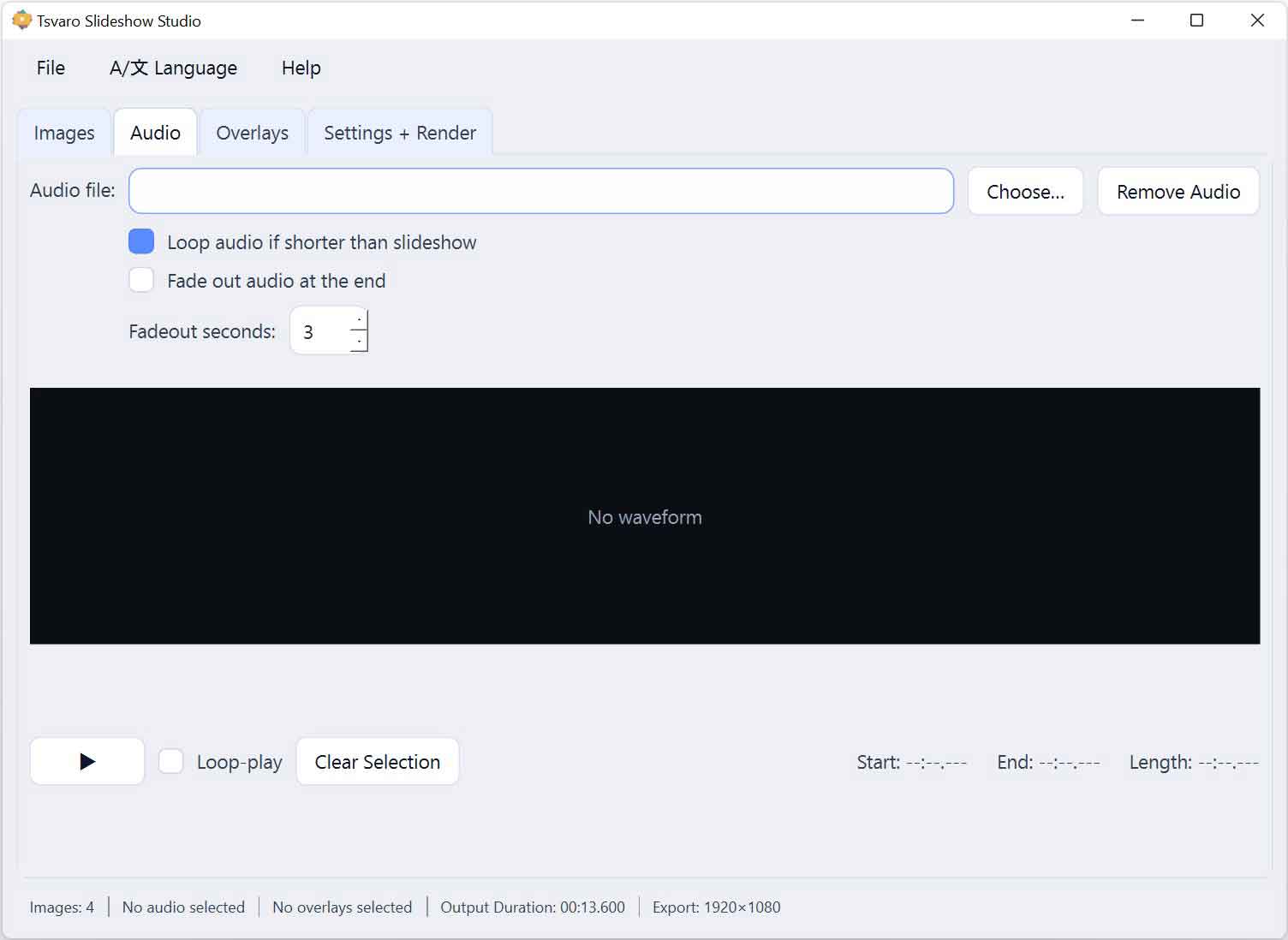The width and height of the screenshot is (1288, 940).
Task: Disable 'Loop audio if shorter than slideshow'
Action: [x=141, y=241]
